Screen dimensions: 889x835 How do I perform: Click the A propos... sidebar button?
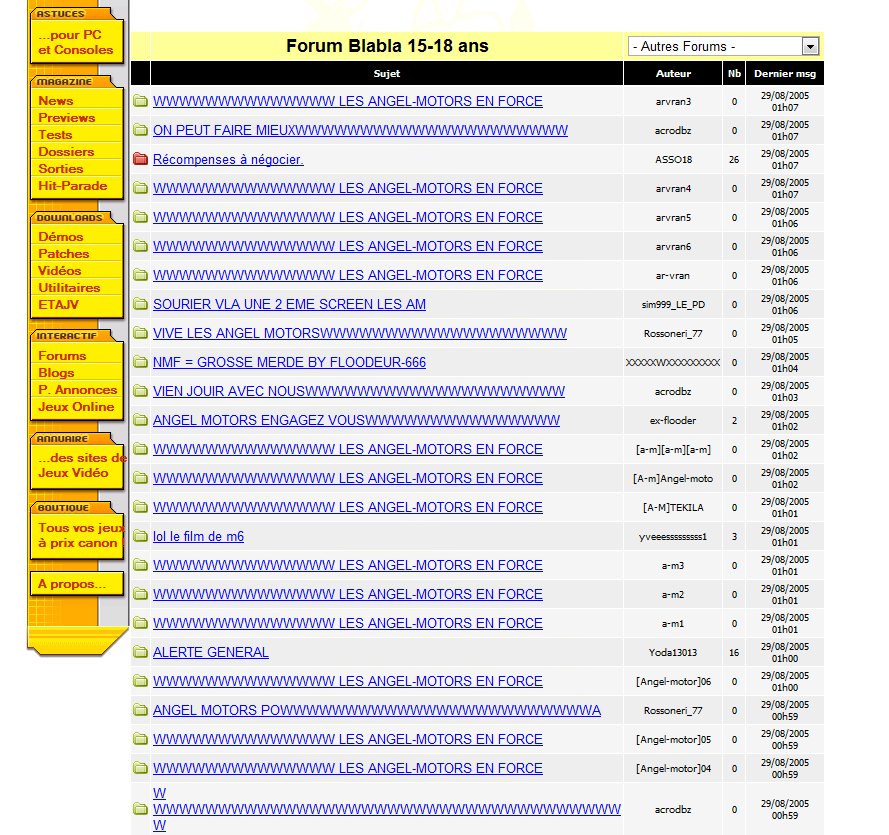72,584
